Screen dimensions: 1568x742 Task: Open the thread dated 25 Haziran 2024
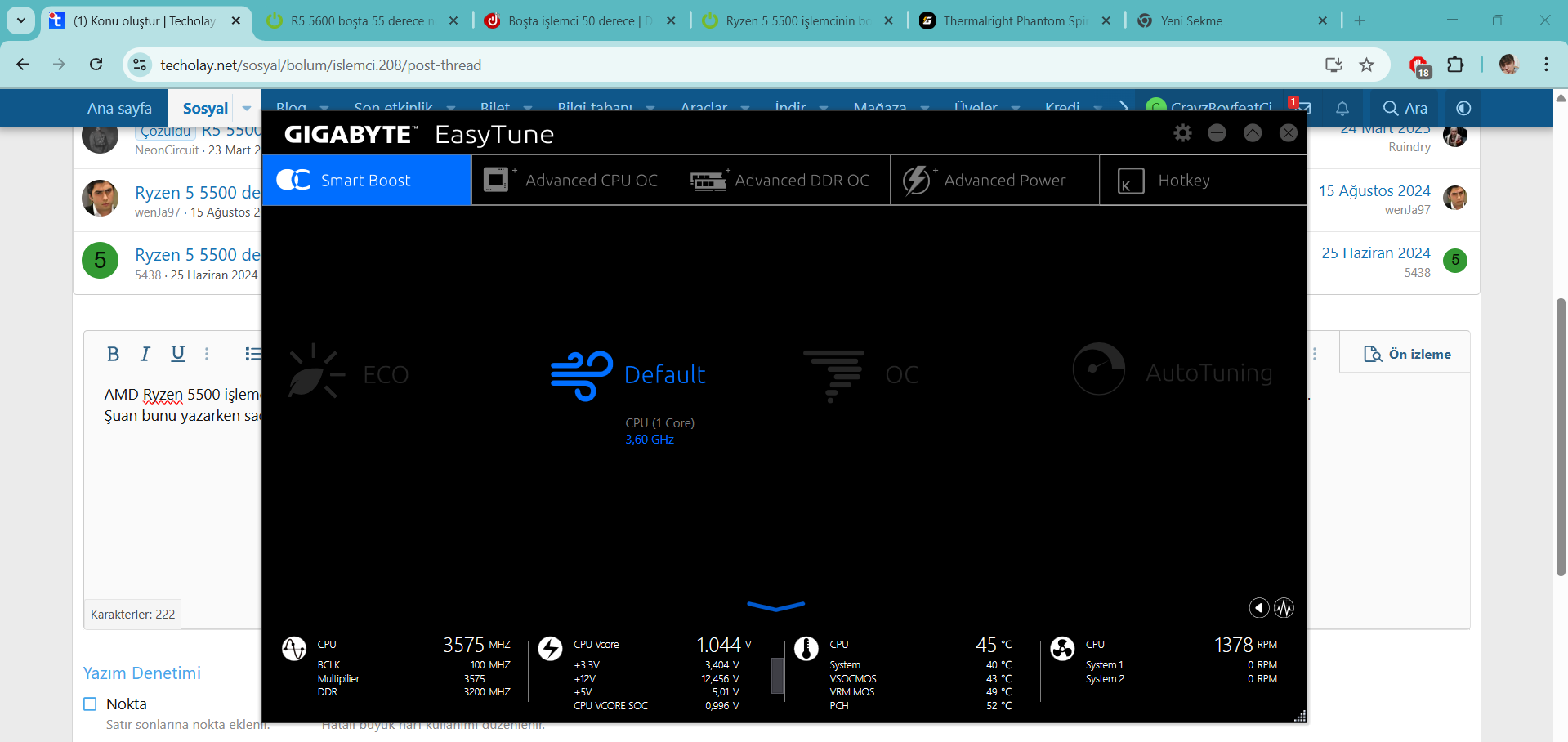point(1376,253)
